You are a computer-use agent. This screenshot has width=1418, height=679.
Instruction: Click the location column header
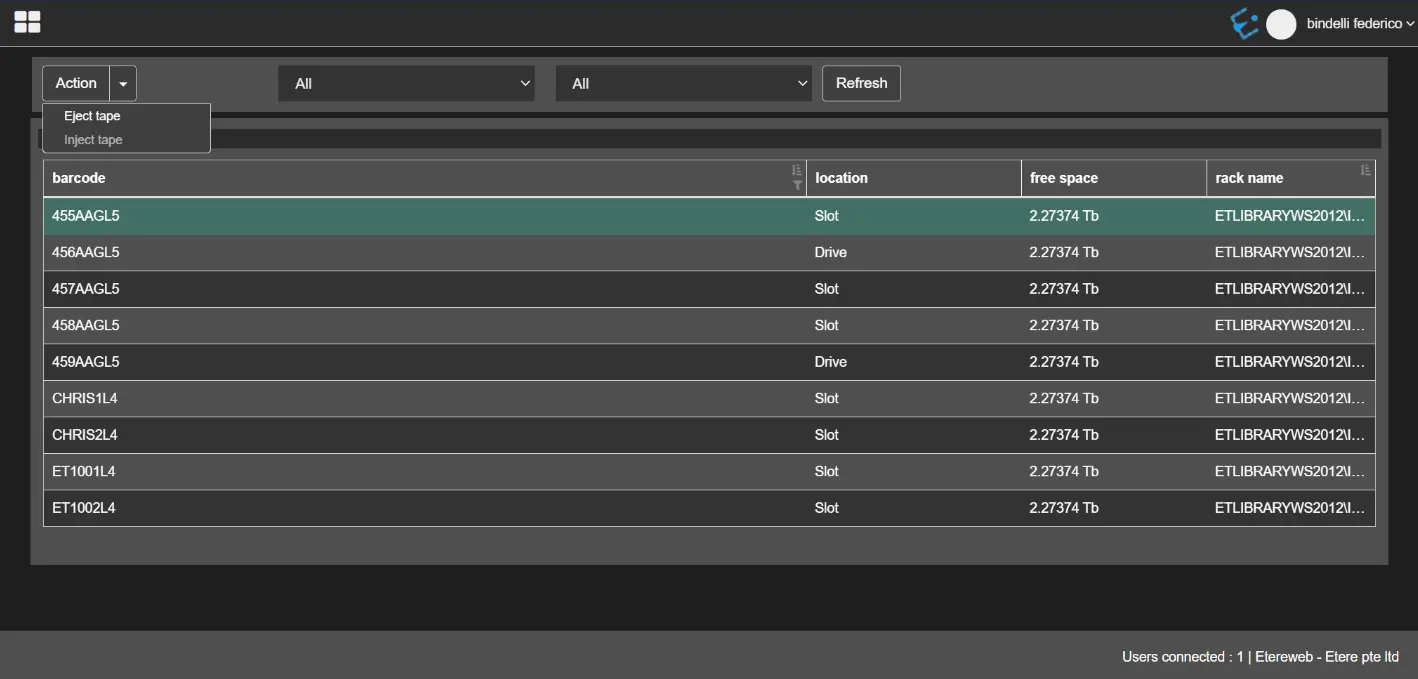[x=841, y=178]
